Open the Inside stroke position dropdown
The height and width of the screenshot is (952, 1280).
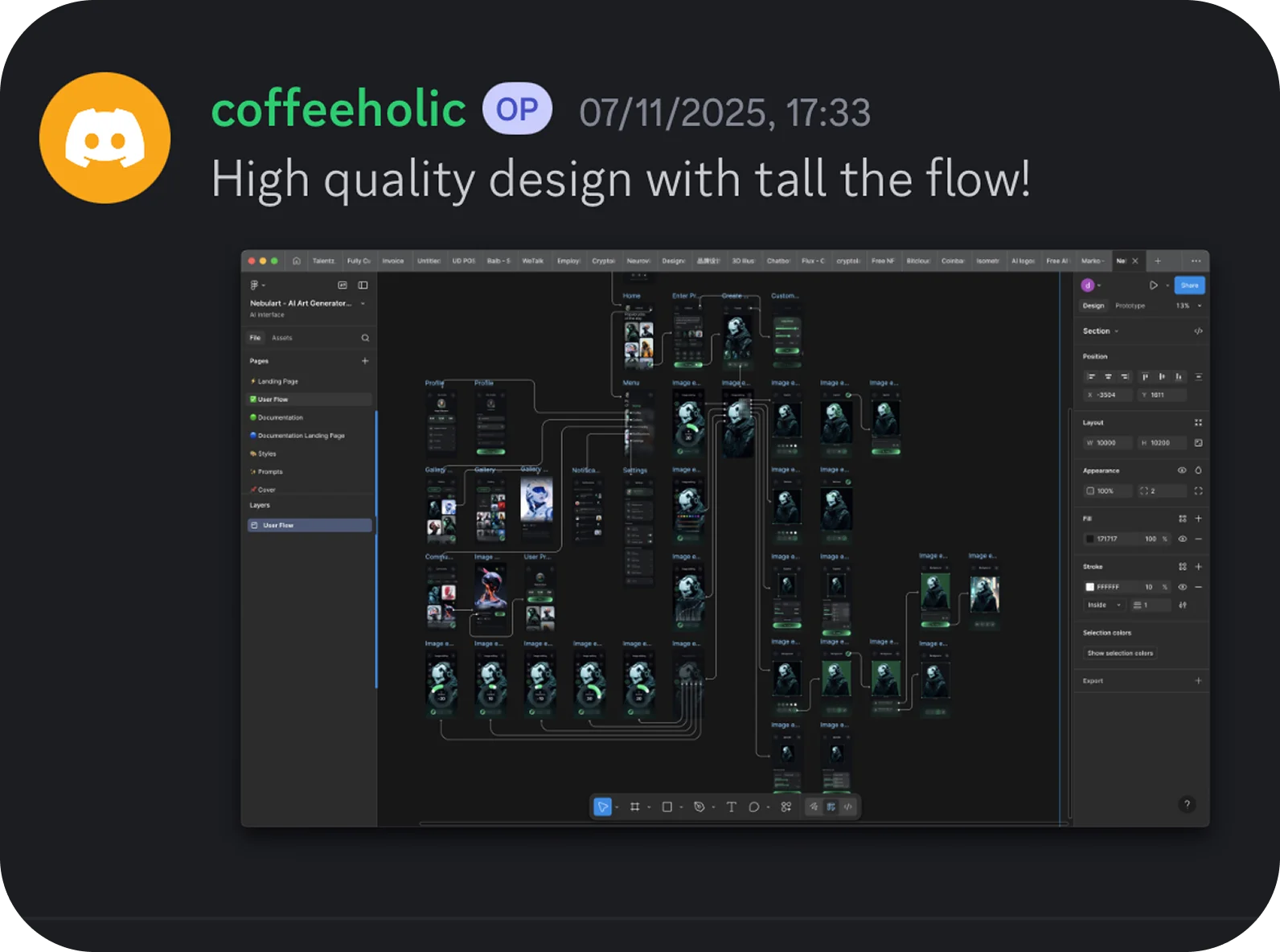tap(1105, 605)
